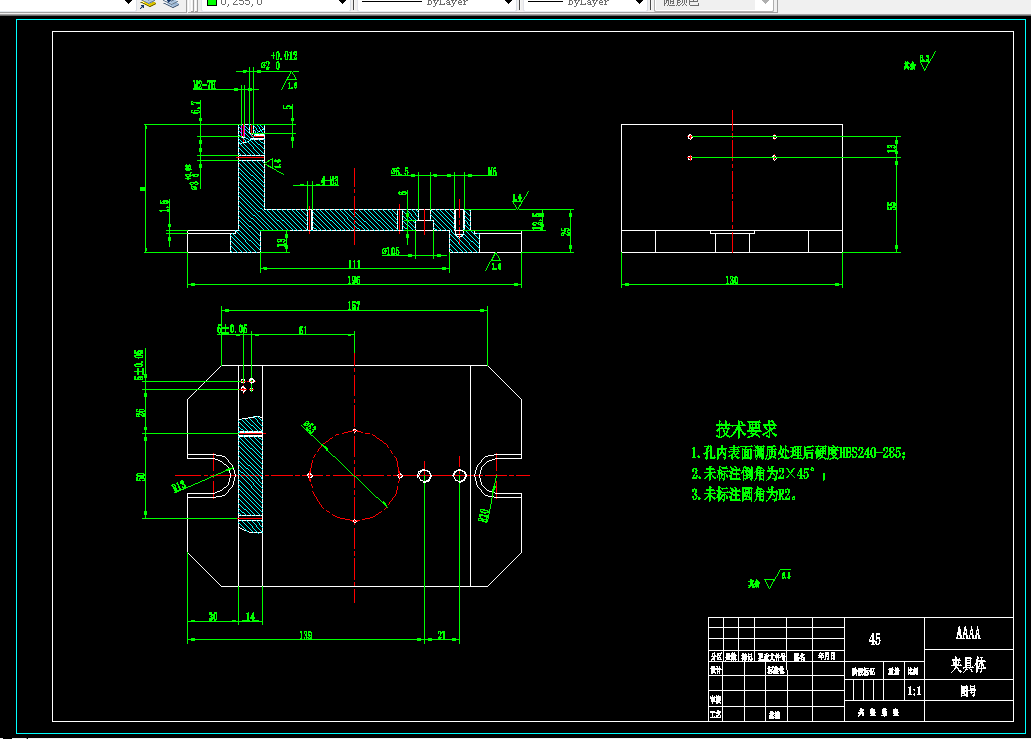Select the R20 radius label
This screenshot has height=739, width=1031.
click(485, 515)
